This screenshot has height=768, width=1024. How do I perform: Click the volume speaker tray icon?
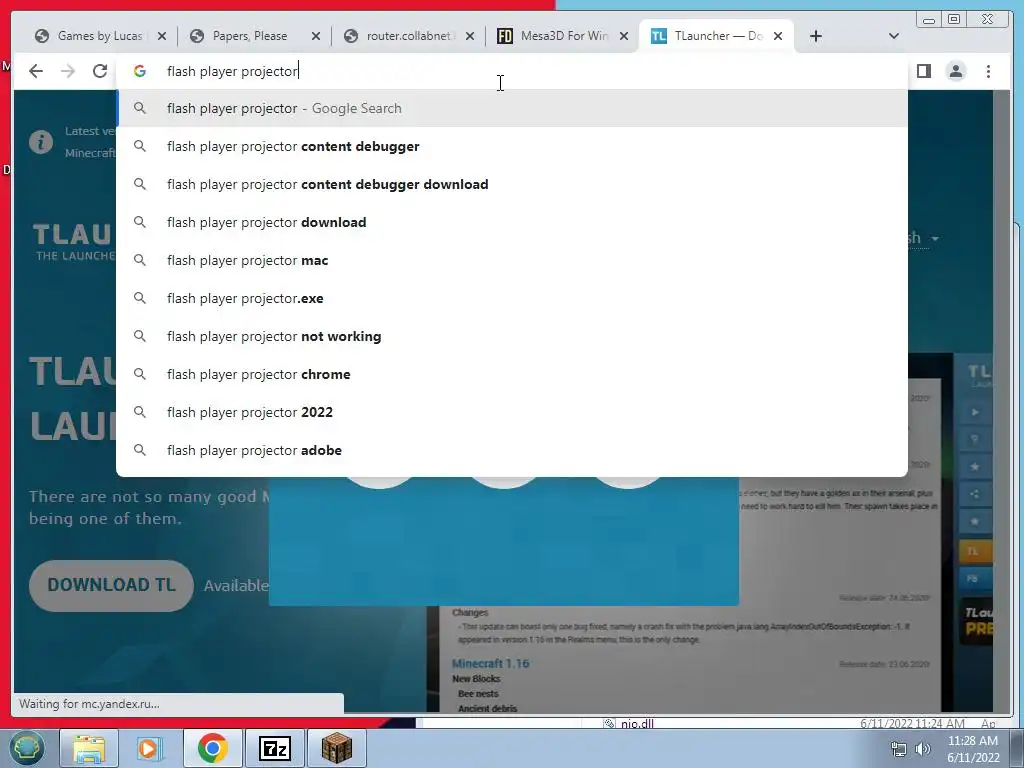pyautogui.click(x=923, y=749)
